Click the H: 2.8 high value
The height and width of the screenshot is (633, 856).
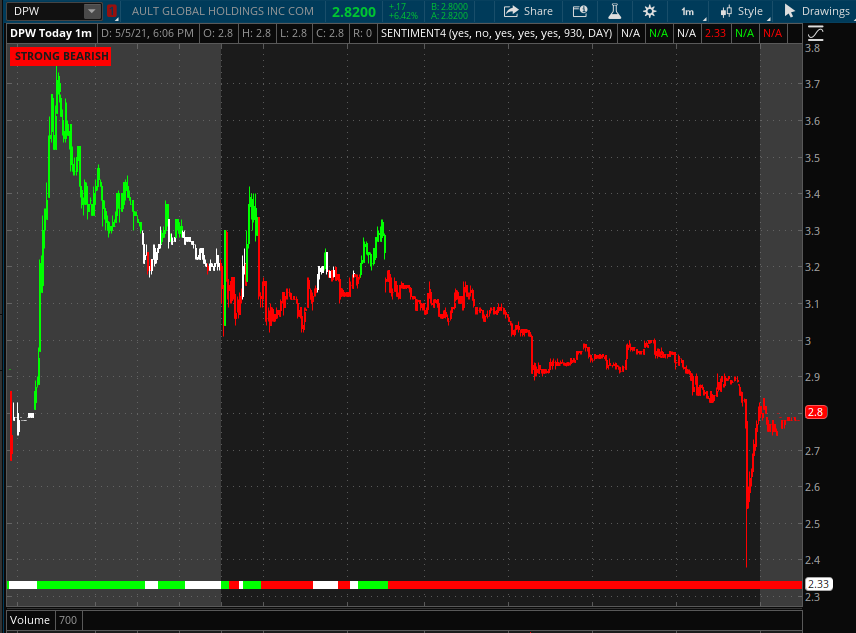(x=257, y=33)
